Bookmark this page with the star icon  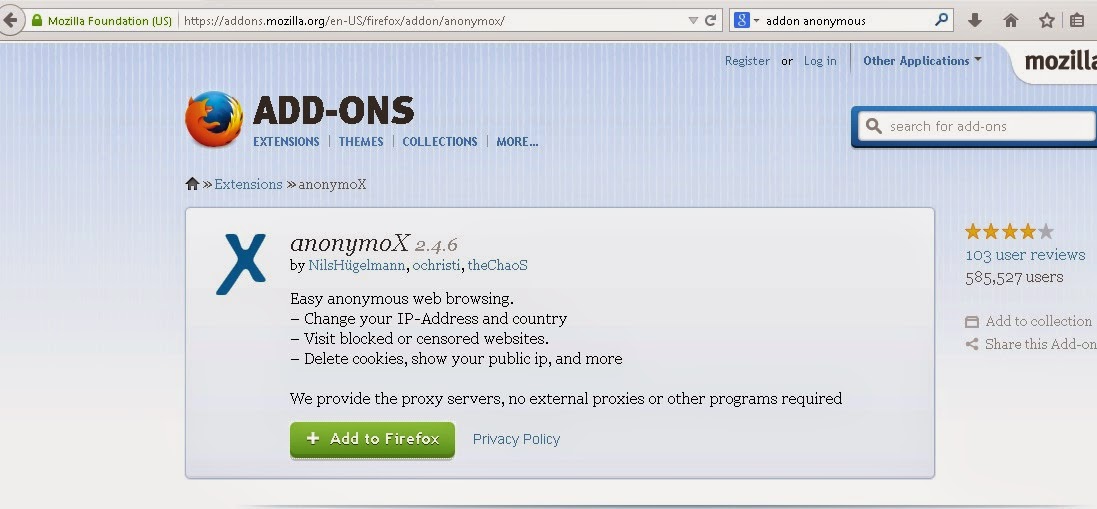point(1047,20)
